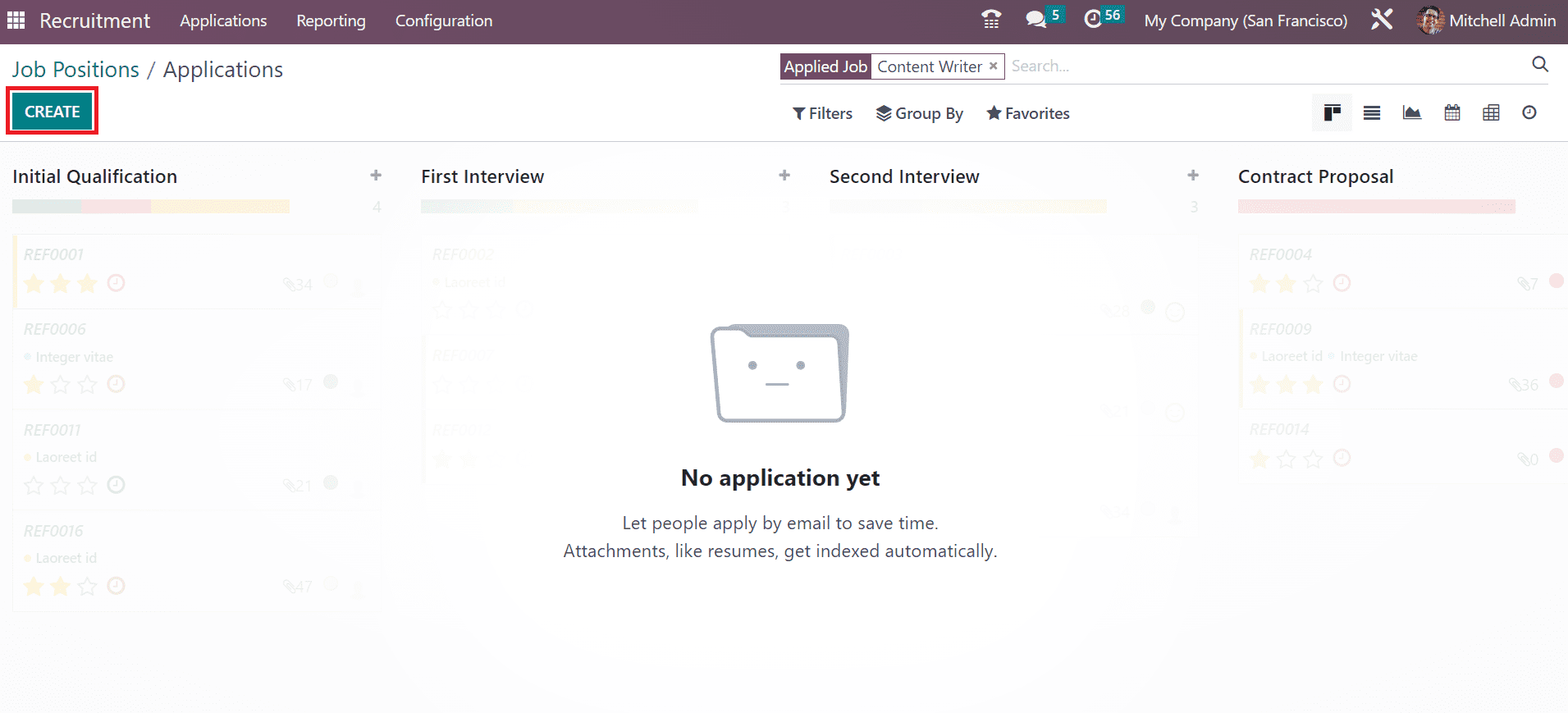Remove the Content Writer filter tag

pyautogui.click(x=993, y=66)
